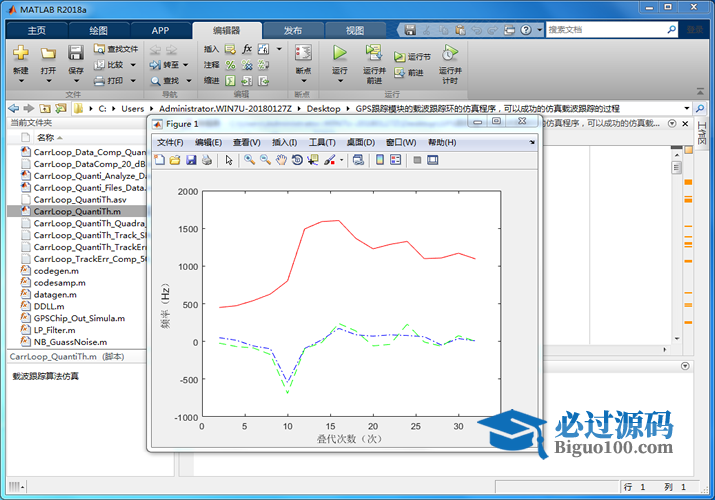Toggle the Pan hand tool in Figure

pos(282,159)
